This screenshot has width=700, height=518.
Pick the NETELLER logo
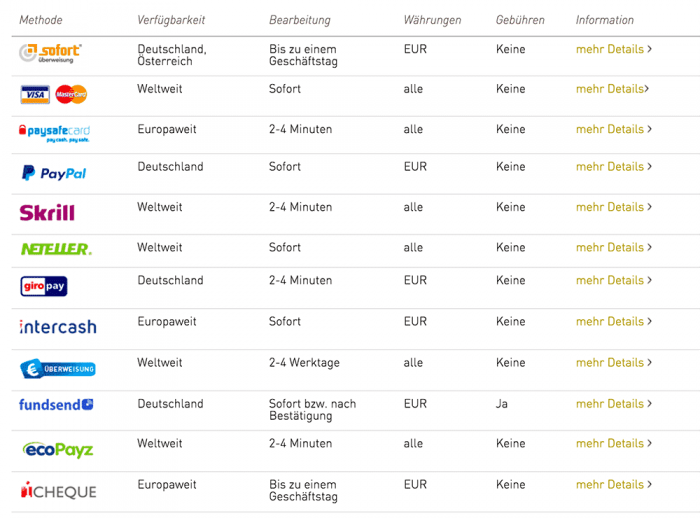pos(56,249)
